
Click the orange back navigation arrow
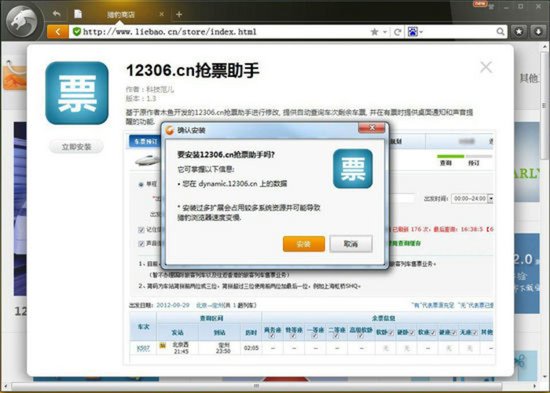(x=58, y=32)
